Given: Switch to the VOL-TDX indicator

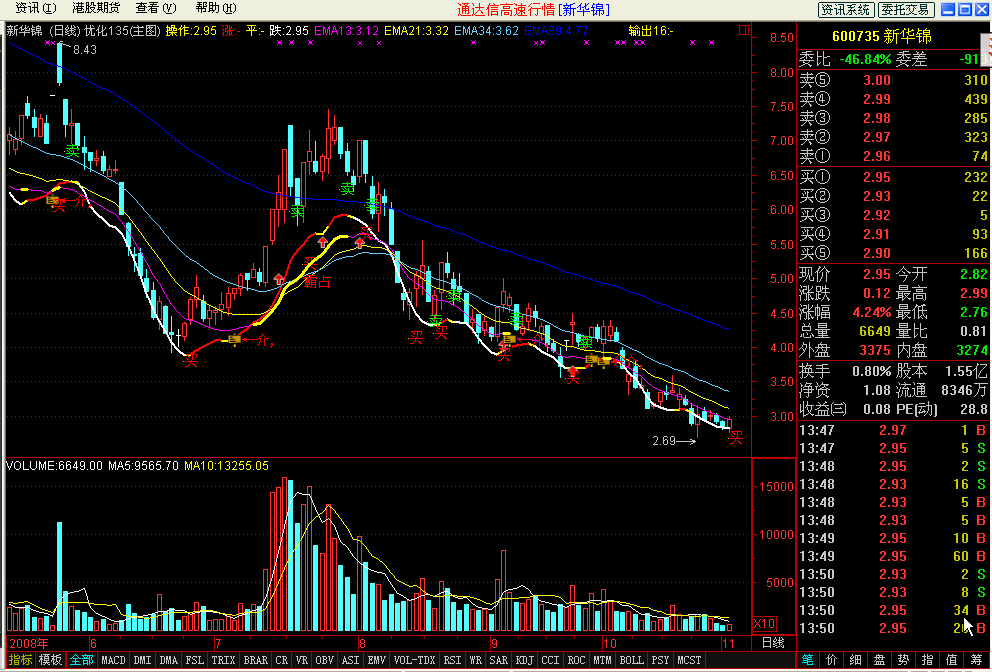Looking at the screenshot, I should 414,660.
